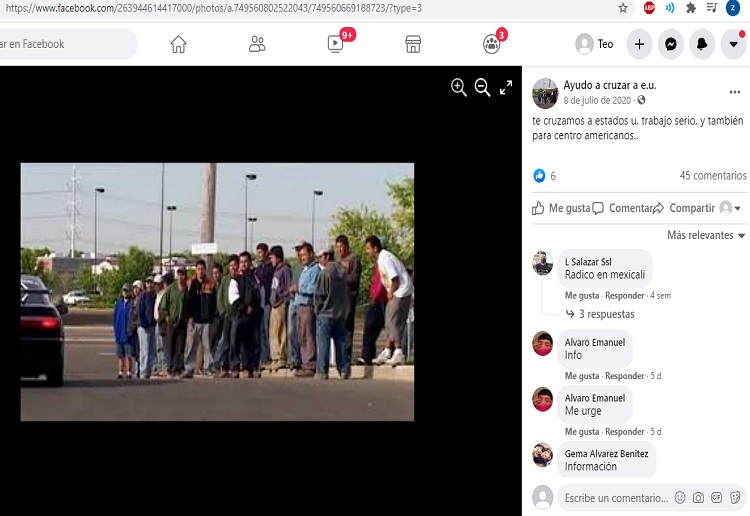Open the Create plus menu

tap(640, 44)
